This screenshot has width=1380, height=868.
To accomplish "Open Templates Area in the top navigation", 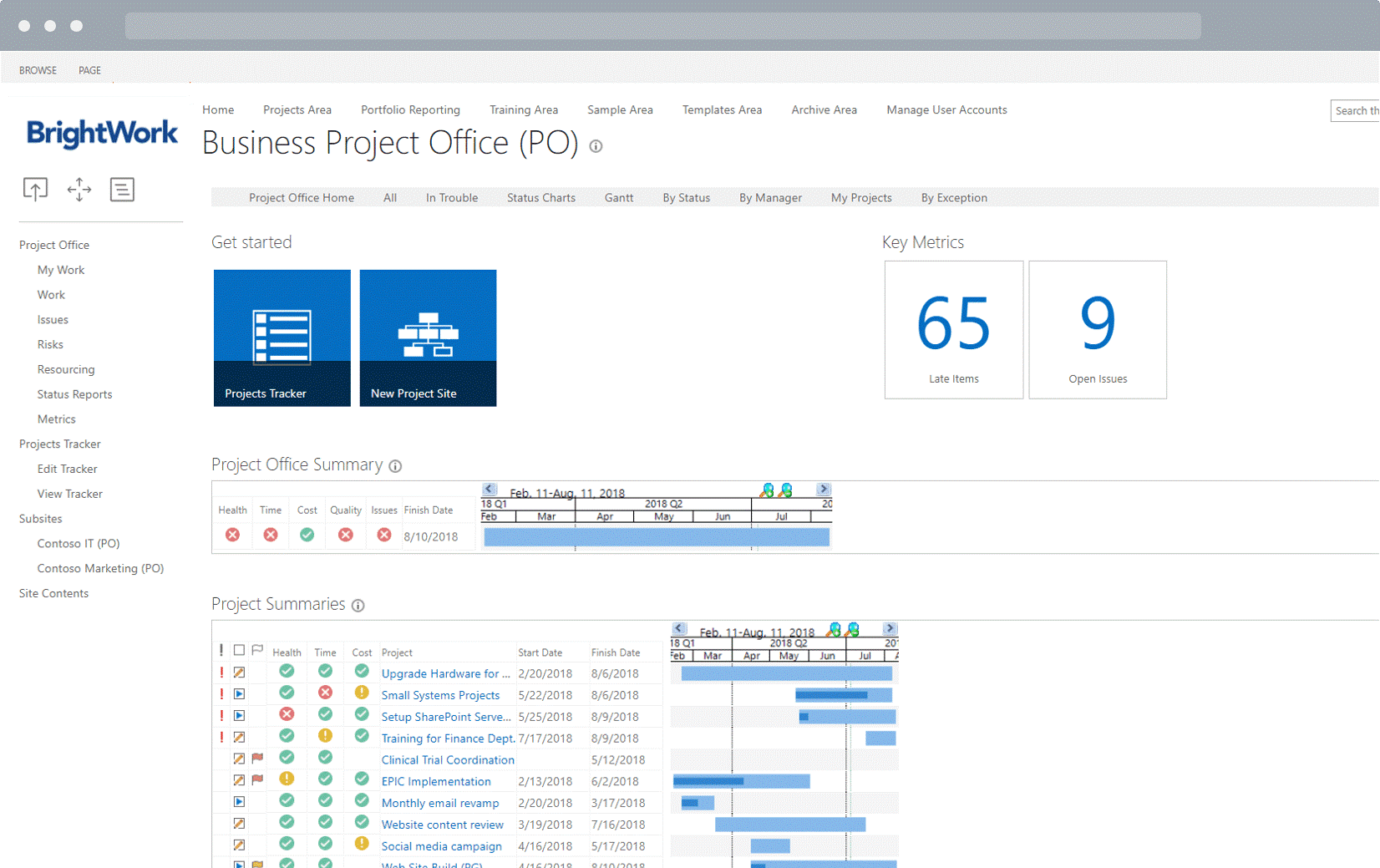I will pos(722,109).
